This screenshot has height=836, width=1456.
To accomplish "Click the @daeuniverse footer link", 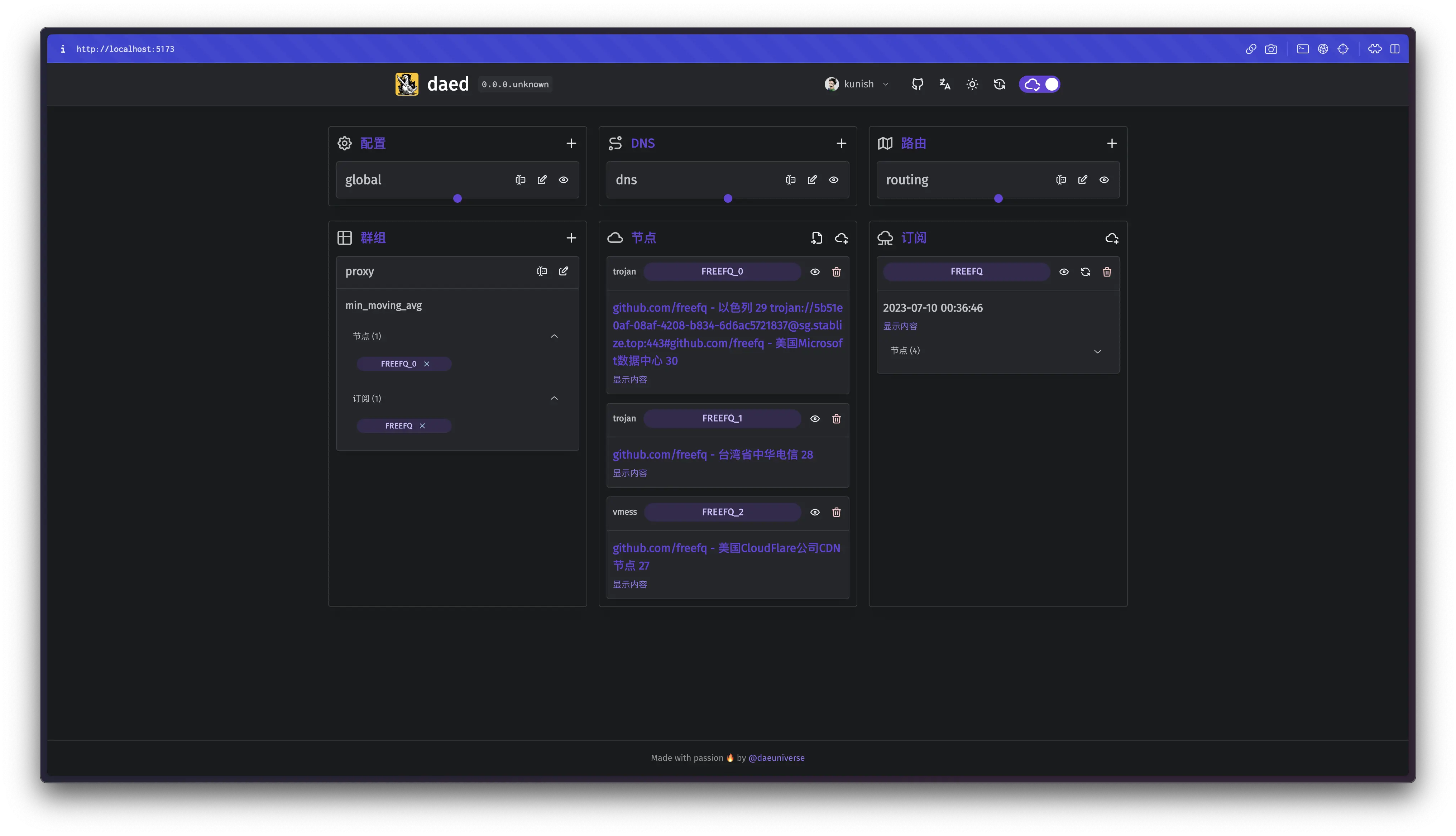I will click(x=776, y=758).
